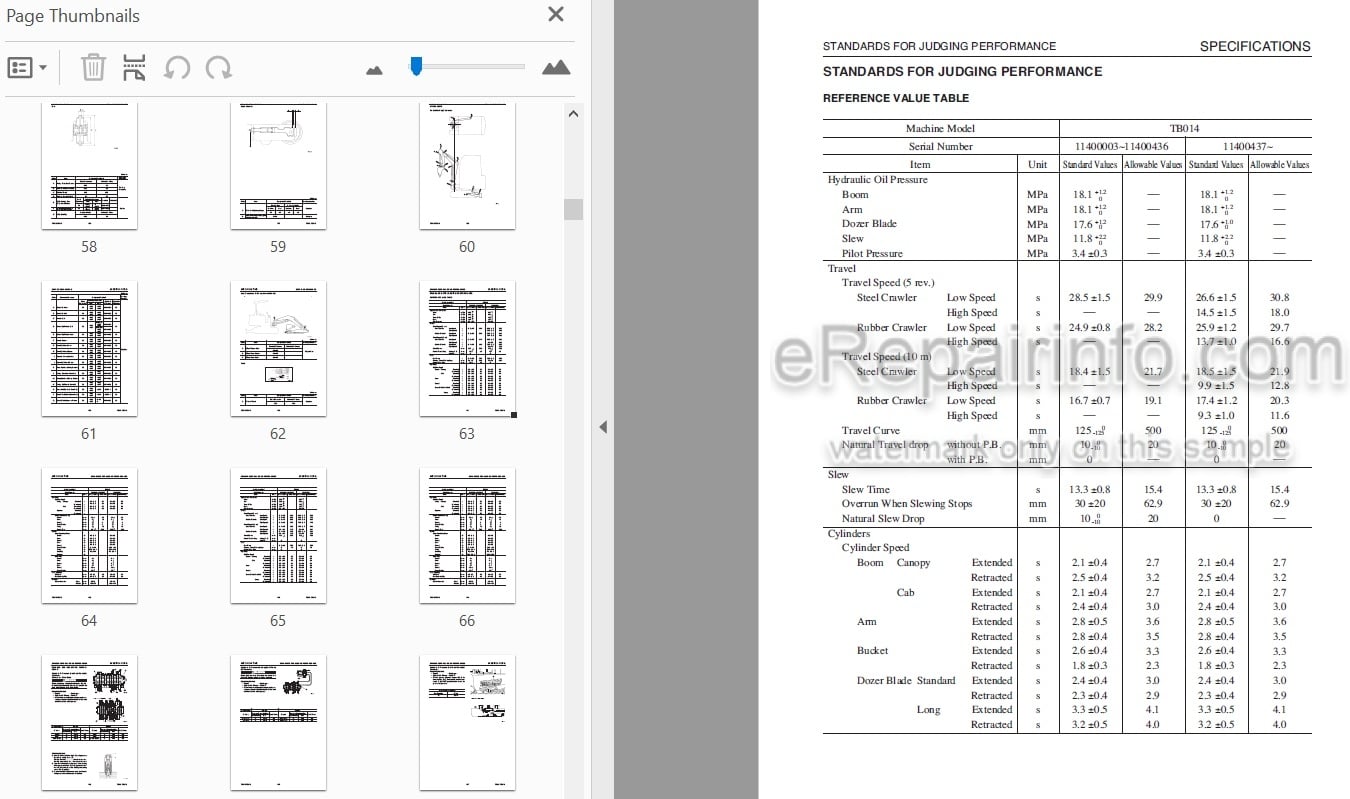Click the "Cab" boom label

click(x=905, y=593)
